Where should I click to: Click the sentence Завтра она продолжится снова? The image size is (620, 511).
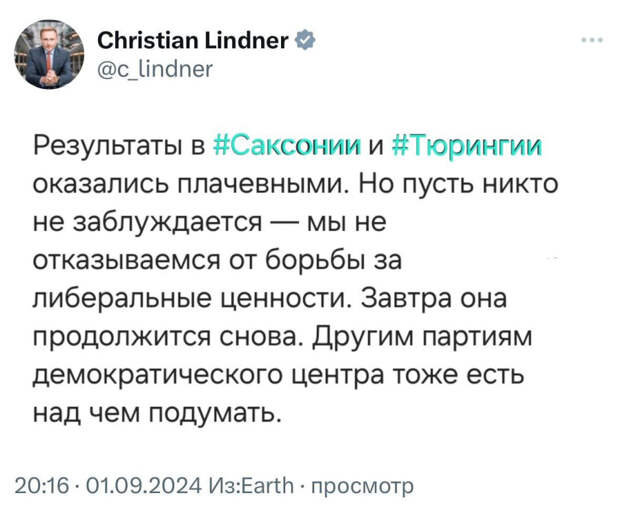pos(273,318)
